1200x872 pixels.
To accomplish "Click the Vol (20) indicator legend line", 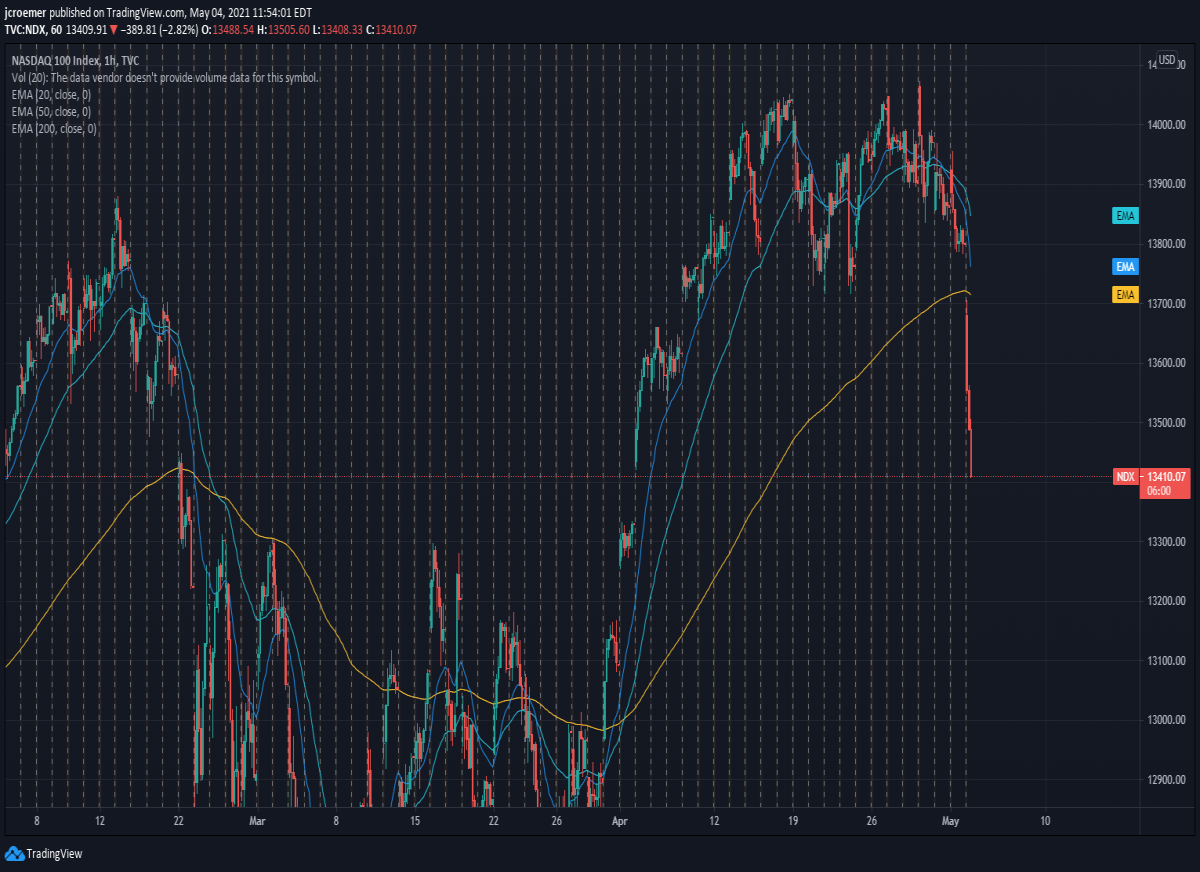I will (165, 77).
